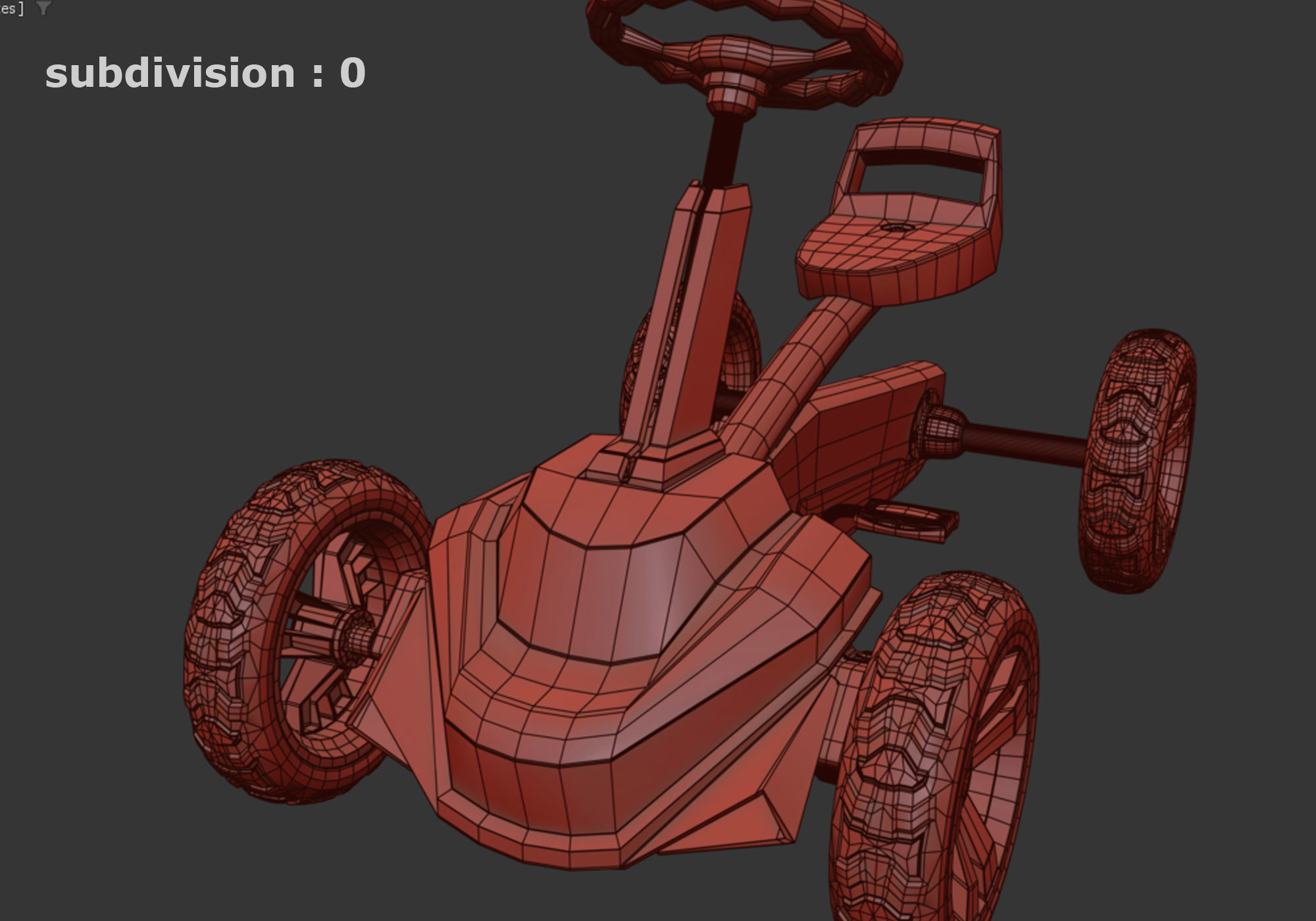Open the truncated viewport shading label menu

click(x=11, y=9)
